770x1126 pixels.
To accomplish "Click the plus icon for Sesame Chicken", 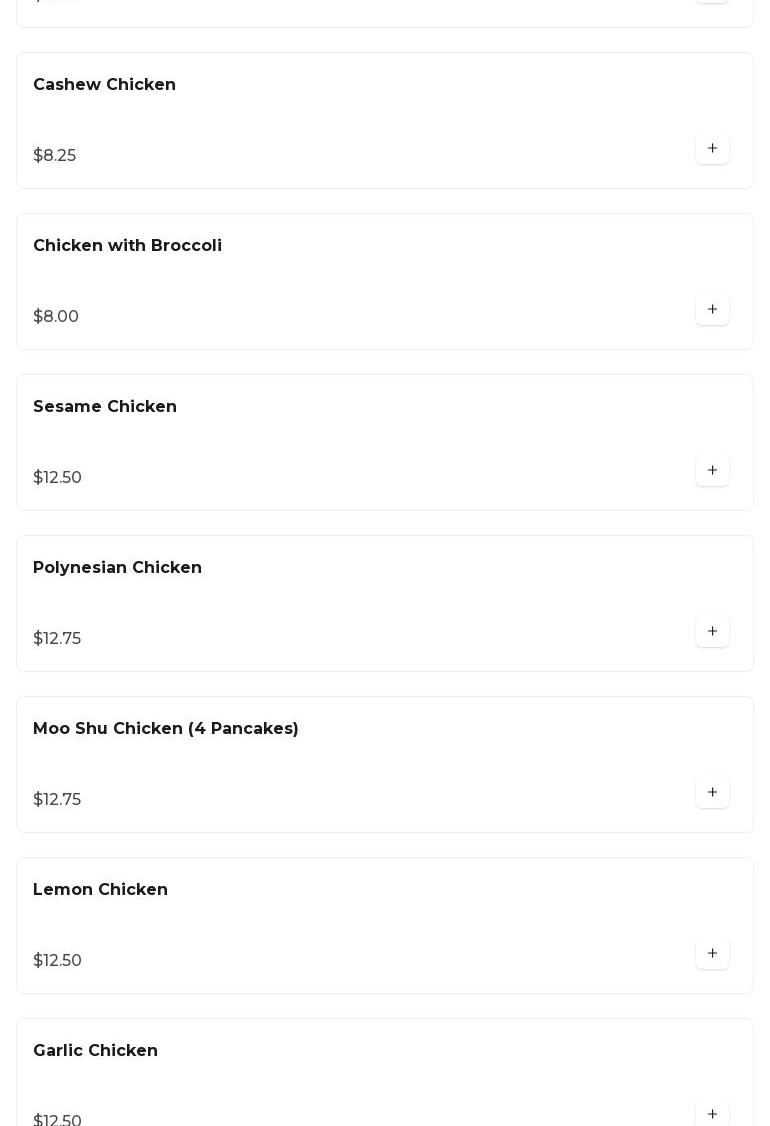I will (x=712, y=470).
